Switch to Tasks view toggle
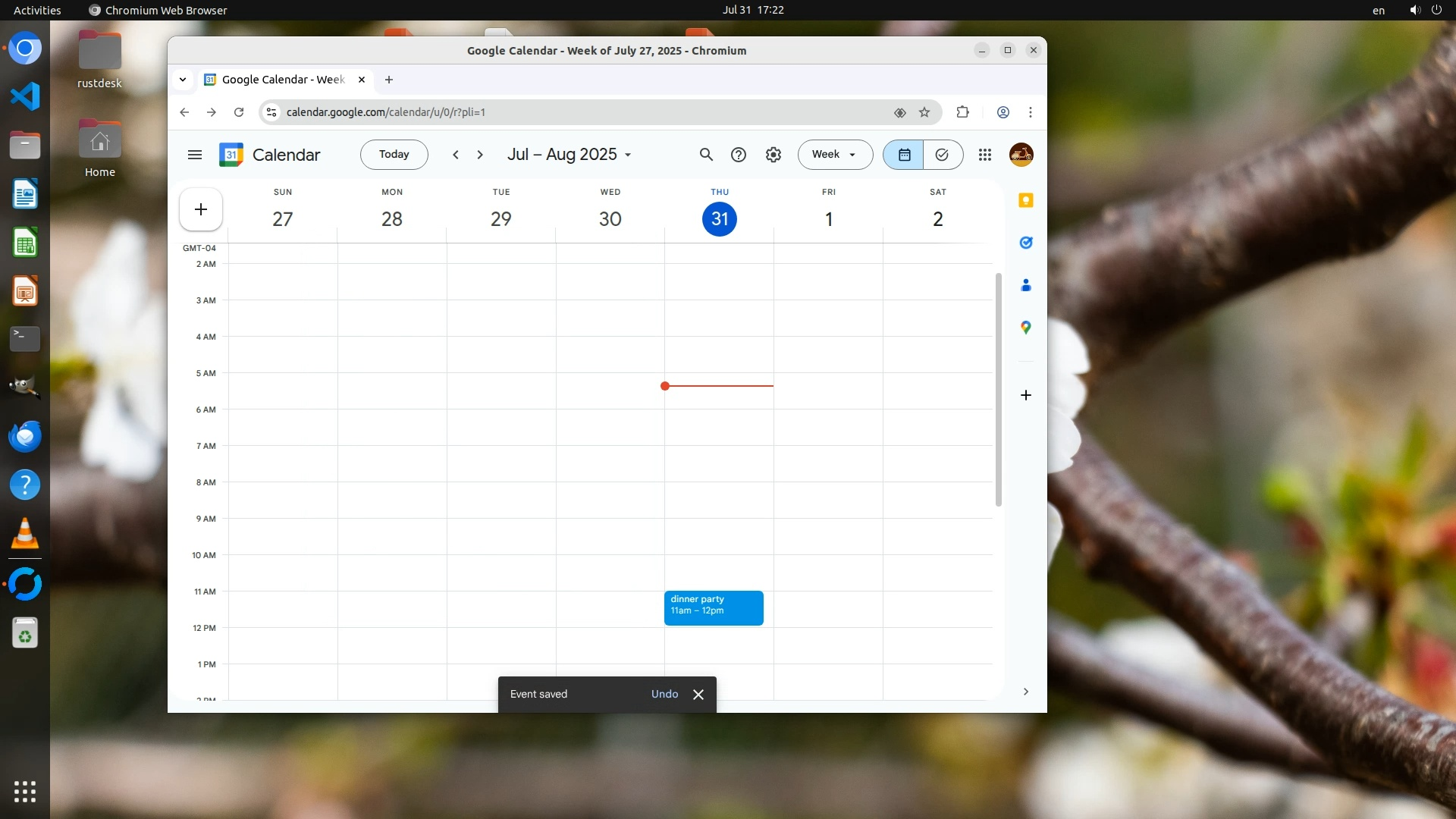Screen dimensions: 1456x819 pos(942,155)
